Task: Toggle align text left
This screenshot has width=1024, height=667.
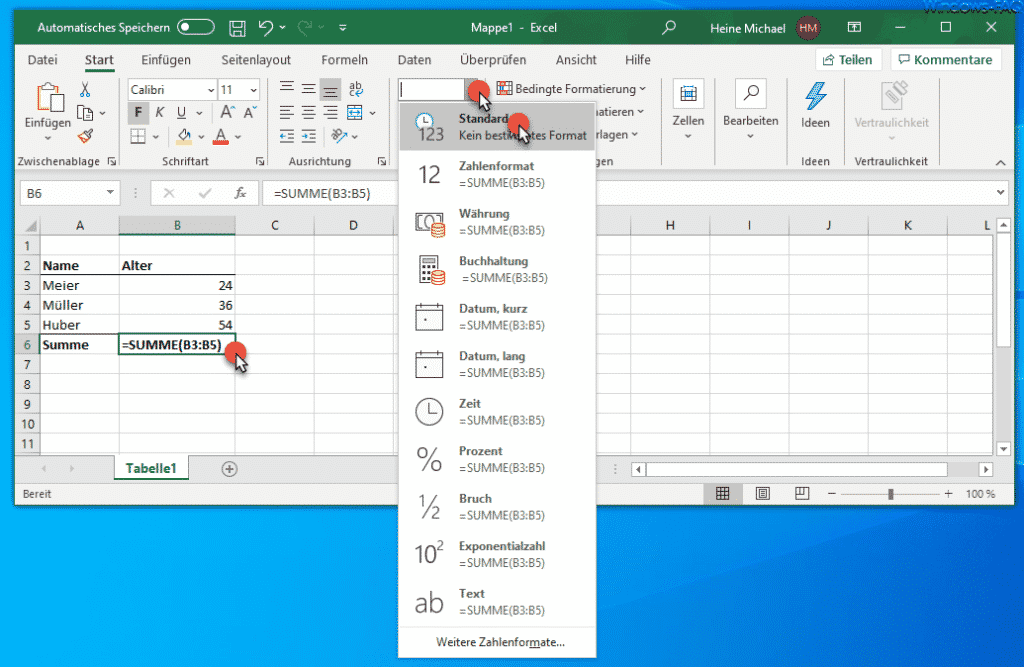Action: tap(287, 112)
